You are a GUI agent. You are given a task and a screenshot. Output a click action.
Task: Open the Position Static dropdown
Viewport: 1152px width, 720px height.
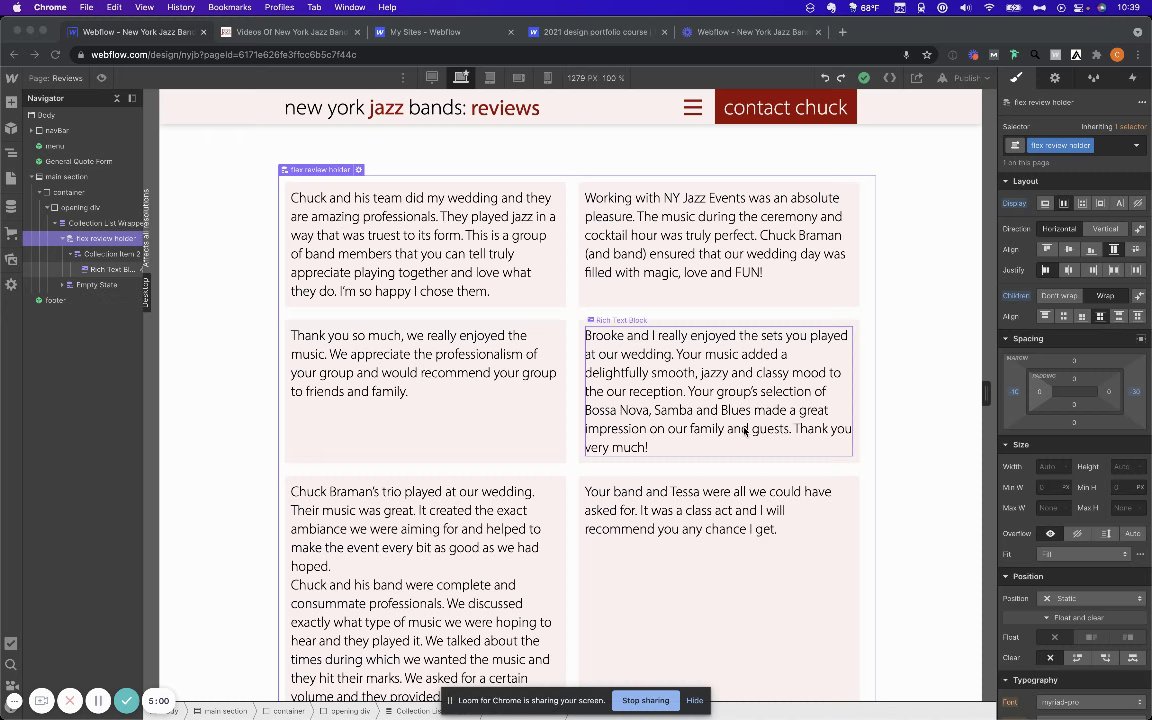pyautogui.click(x=1092, y=599)
